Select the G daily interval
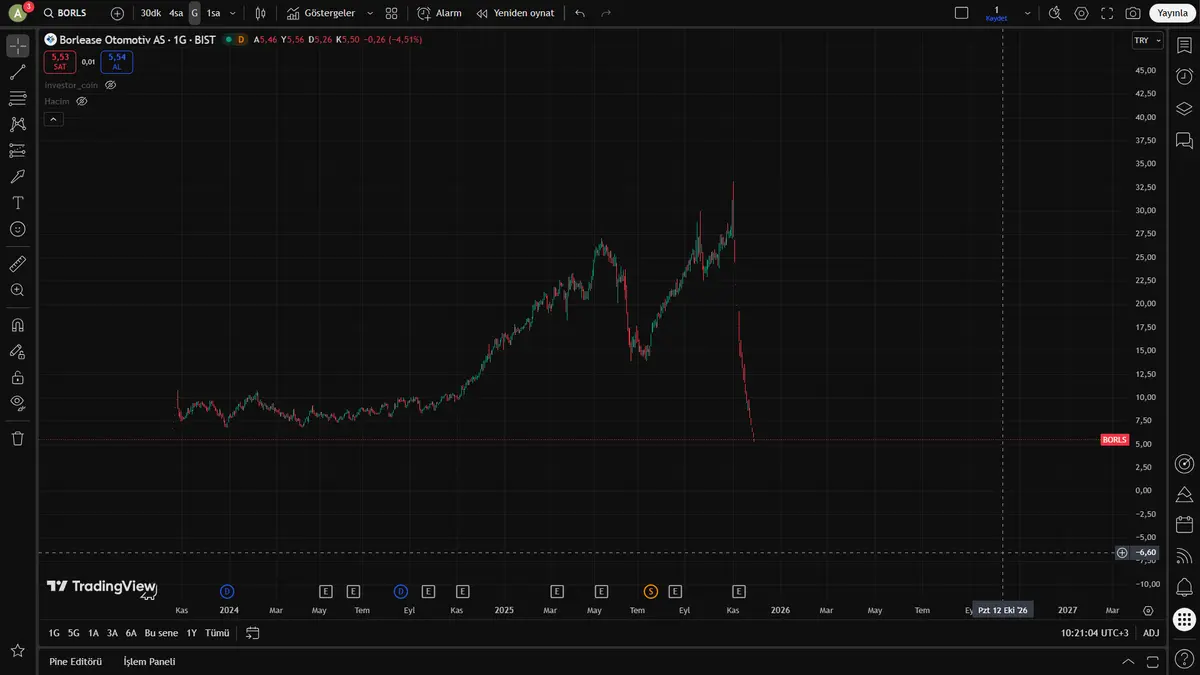 click(x=195, y=13)
